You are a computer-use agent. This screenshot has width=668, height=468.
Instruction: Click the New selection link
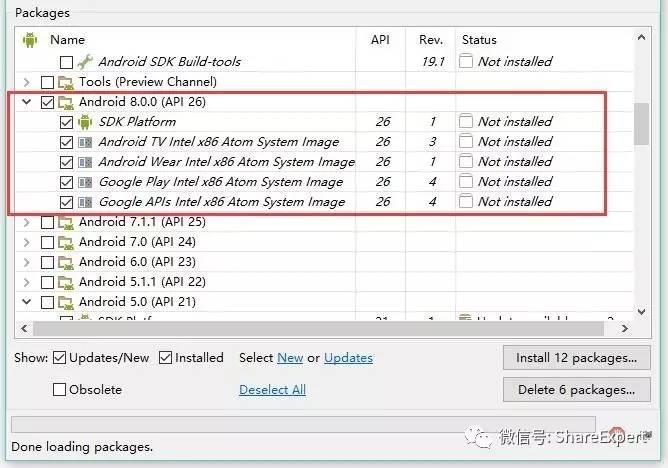[290, 358]
